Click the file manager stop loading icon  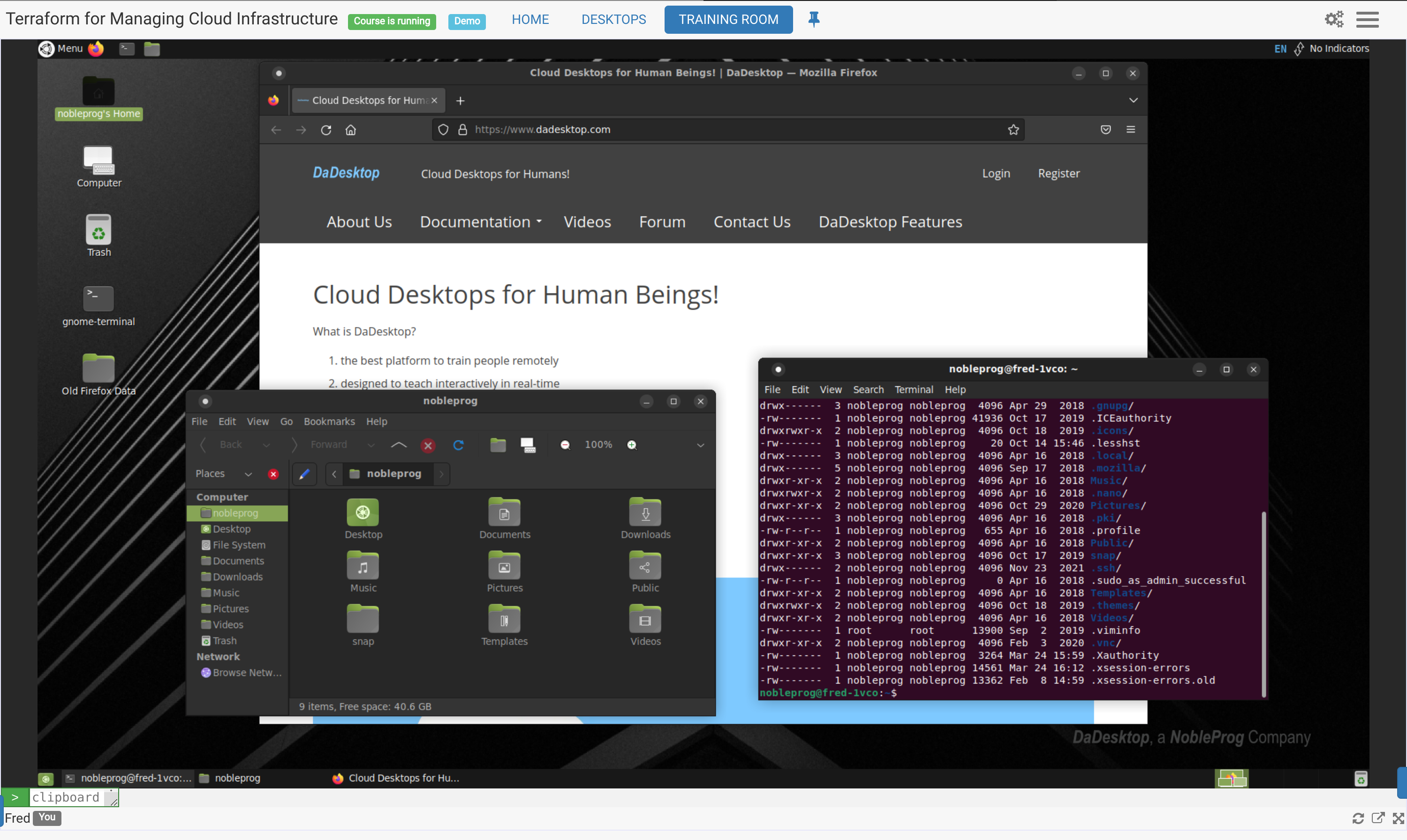point(428,445)
